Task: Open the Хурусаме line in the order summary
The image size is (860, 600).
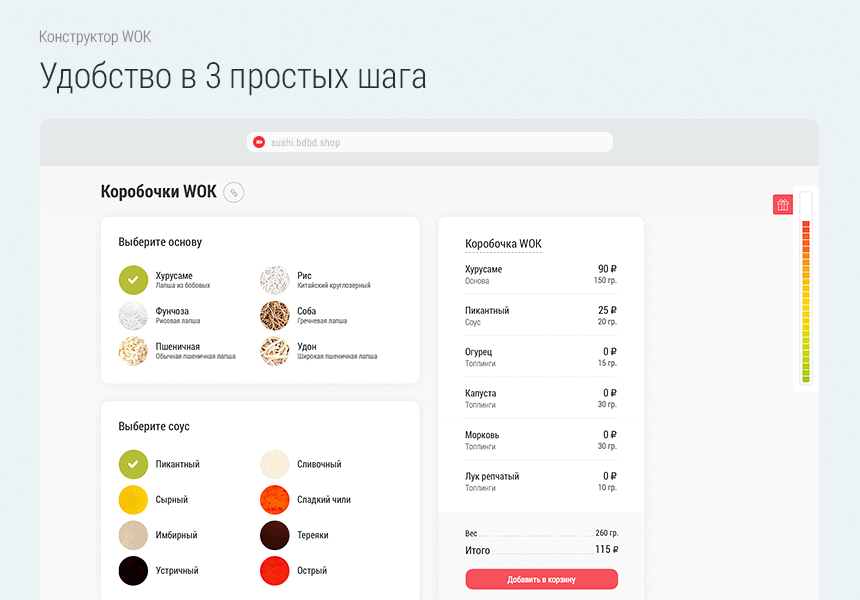Action: (540, 274)
